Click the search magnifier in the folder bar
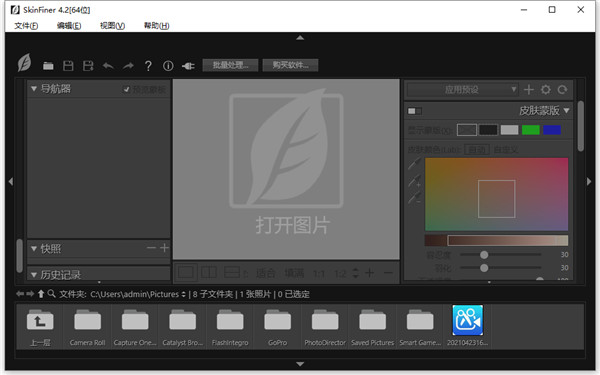600x375 pixels. [x=51, y=294]
